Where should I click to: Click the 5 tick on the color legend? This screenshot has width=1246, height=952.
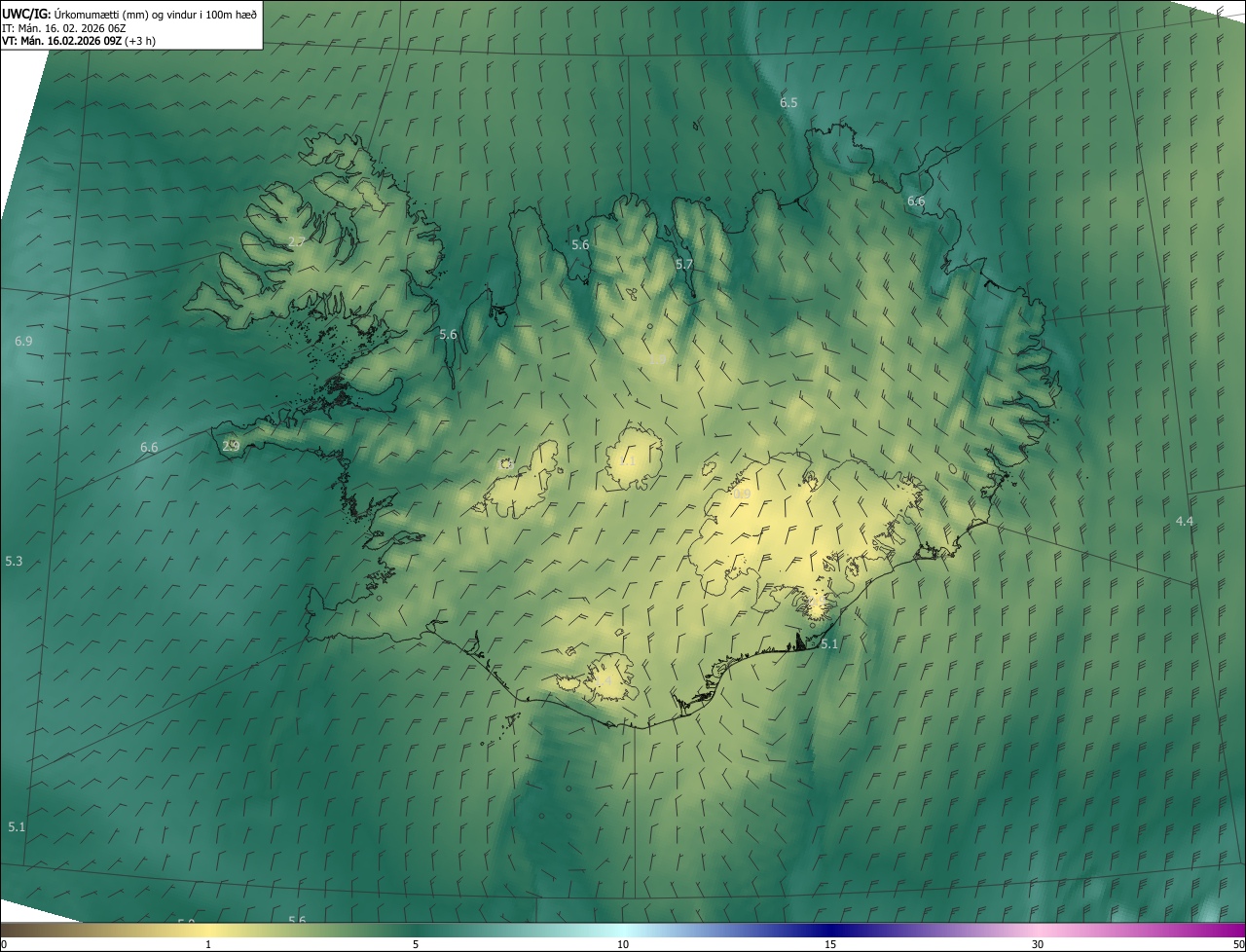(x=416, y=944)
